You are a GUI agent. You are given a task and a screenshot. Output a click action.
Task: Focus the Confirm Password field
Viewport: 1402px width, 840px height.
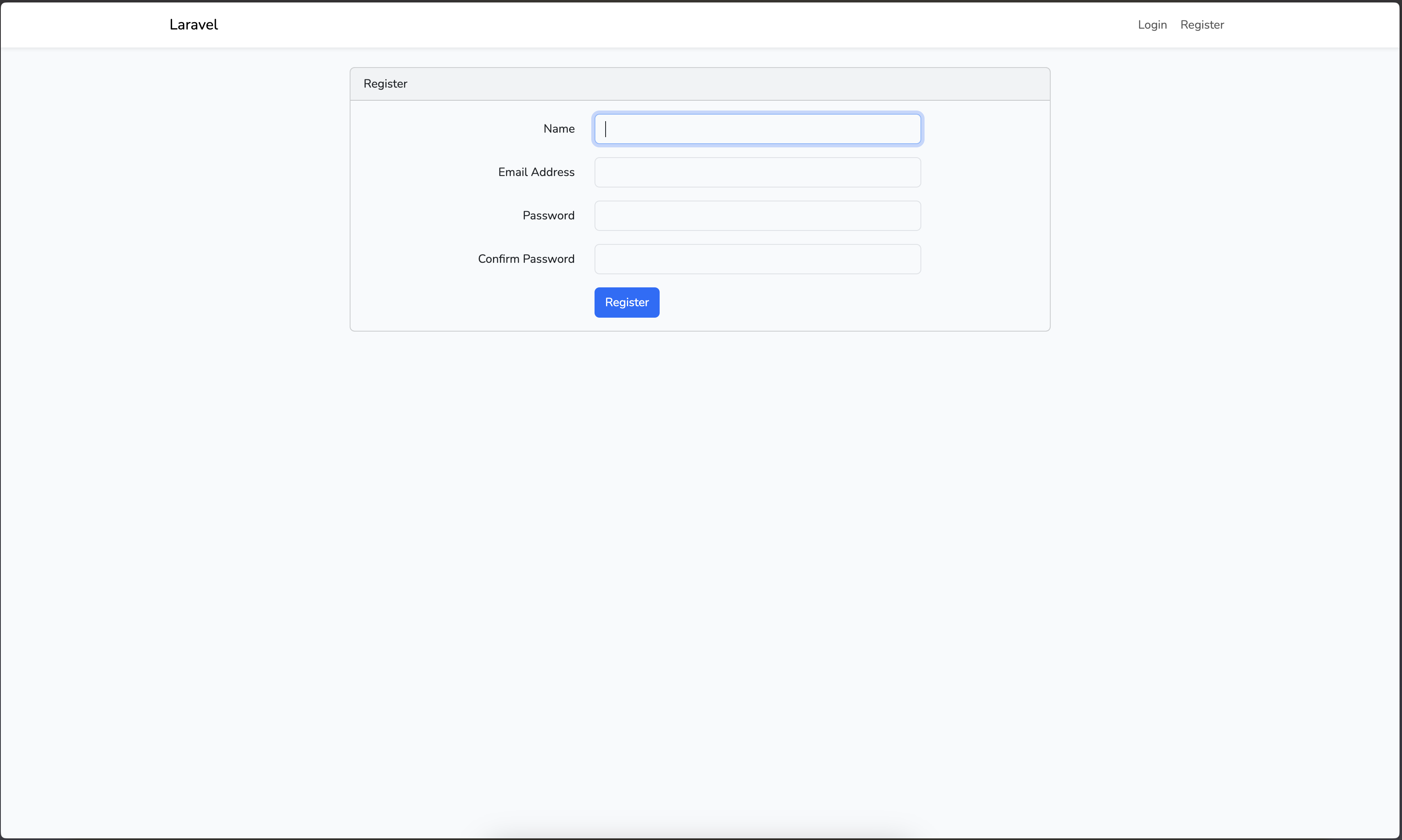[x=758, y=259]
